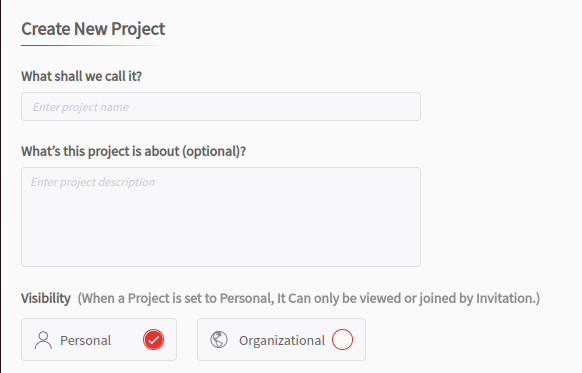Click the bold 'Visibility' label

click(46, 298)
